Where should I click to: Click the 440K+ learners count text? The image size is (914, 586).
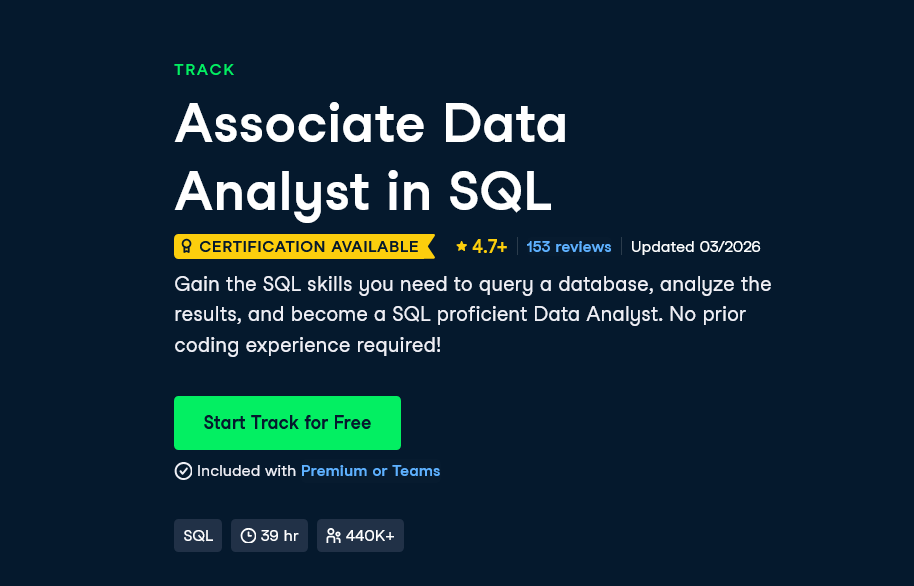370,536
